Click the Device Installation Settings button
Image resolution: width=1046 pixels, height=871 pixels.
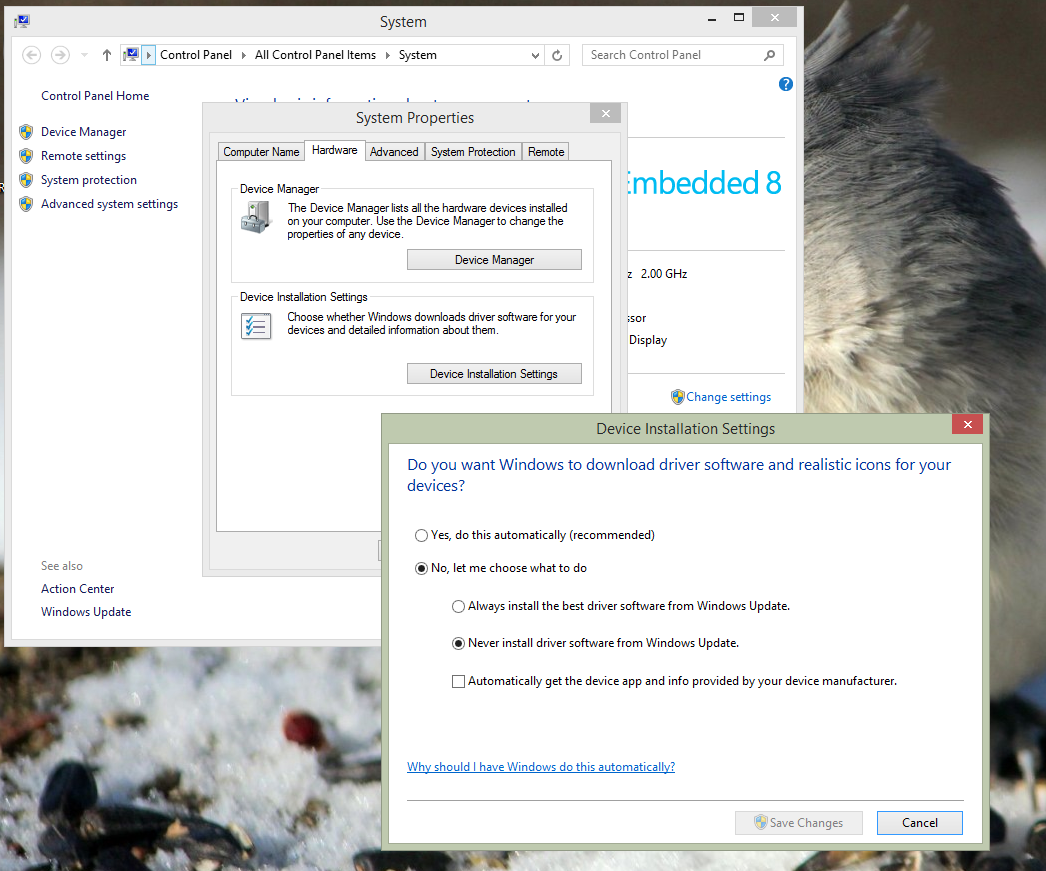point(494,374)
